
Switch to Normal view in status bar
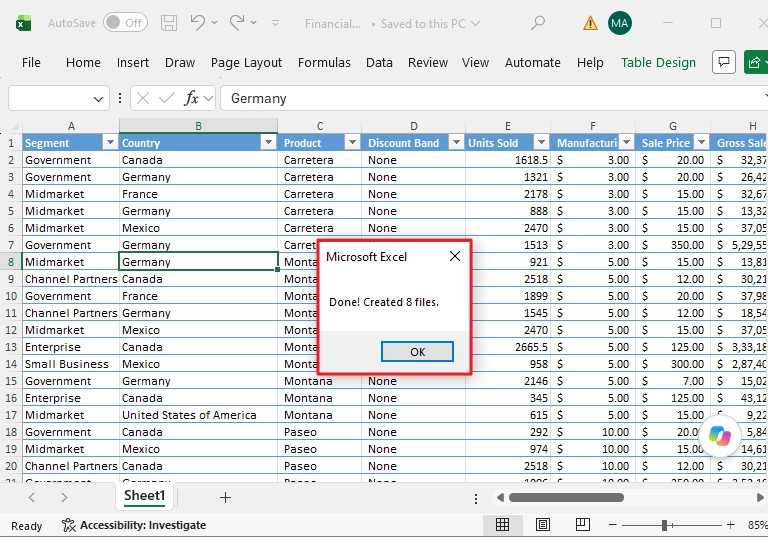(503, 525)
